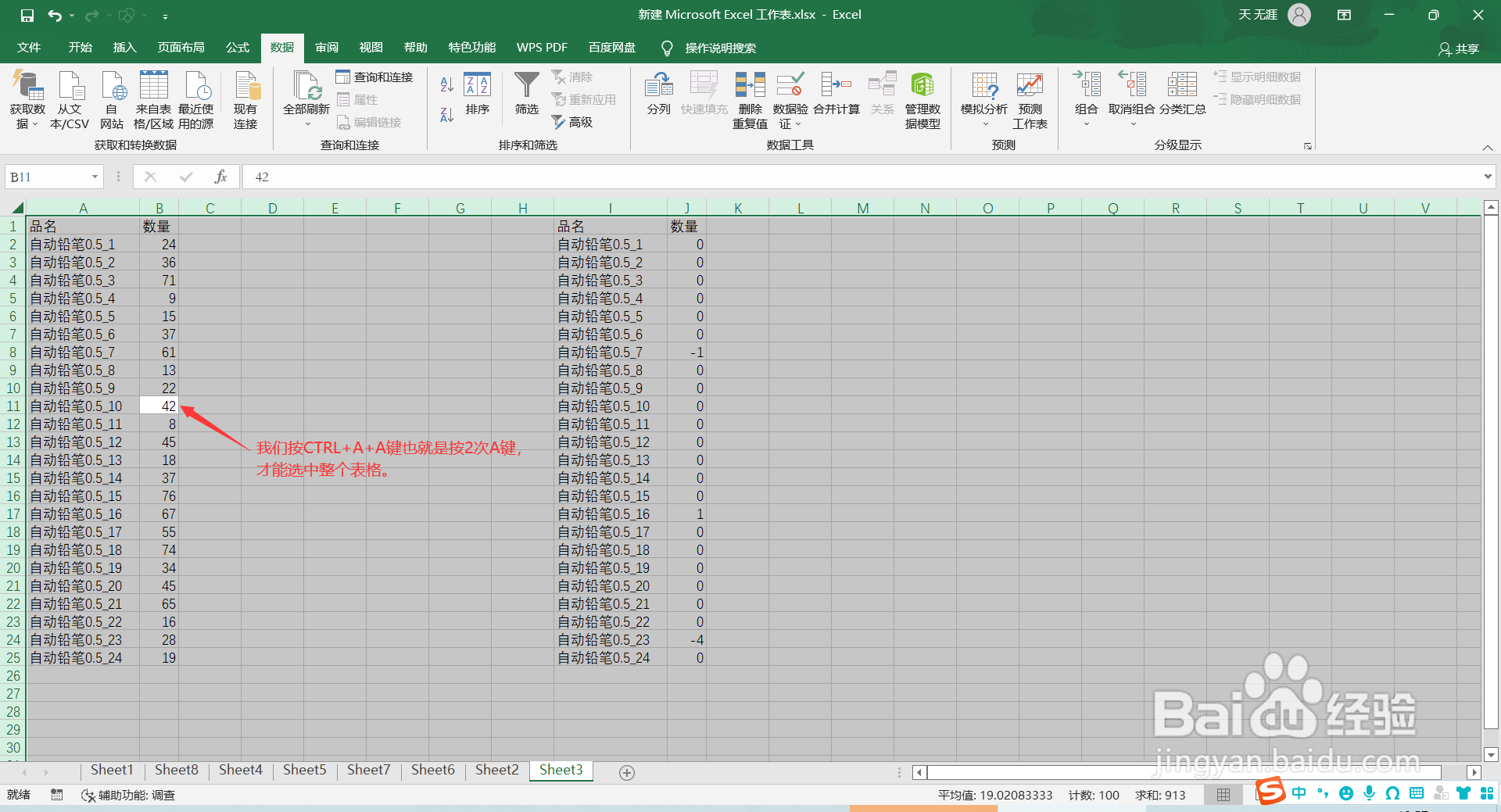Click the user account avatar
1501x812 pixels.
point(1299,15)
